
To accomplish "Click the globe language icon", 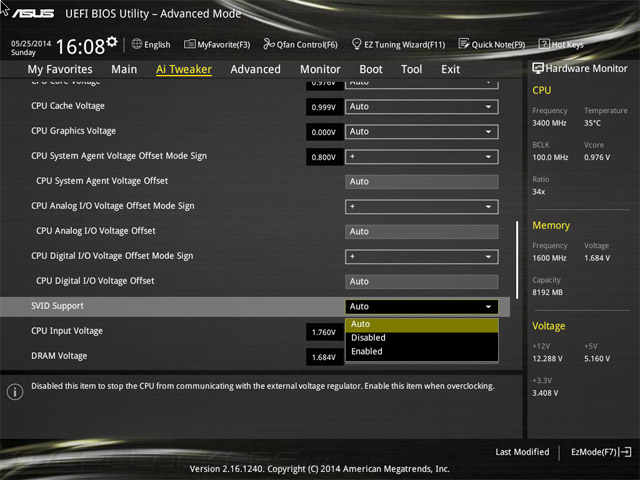I will coord(137,44).
